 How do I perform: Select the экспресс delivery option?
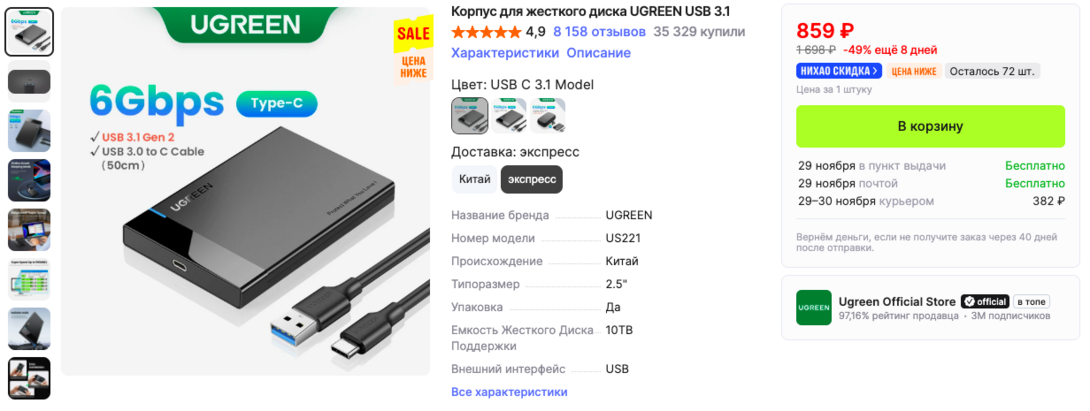(532, 179)
